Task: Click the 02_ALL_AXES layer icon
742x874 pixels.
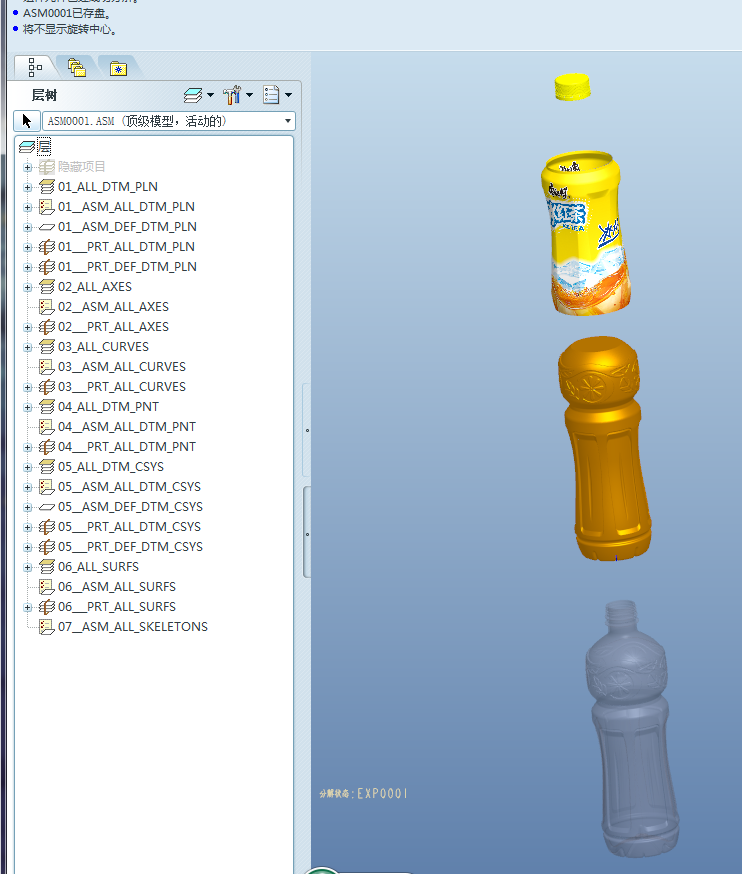Action: click(47, 287)
